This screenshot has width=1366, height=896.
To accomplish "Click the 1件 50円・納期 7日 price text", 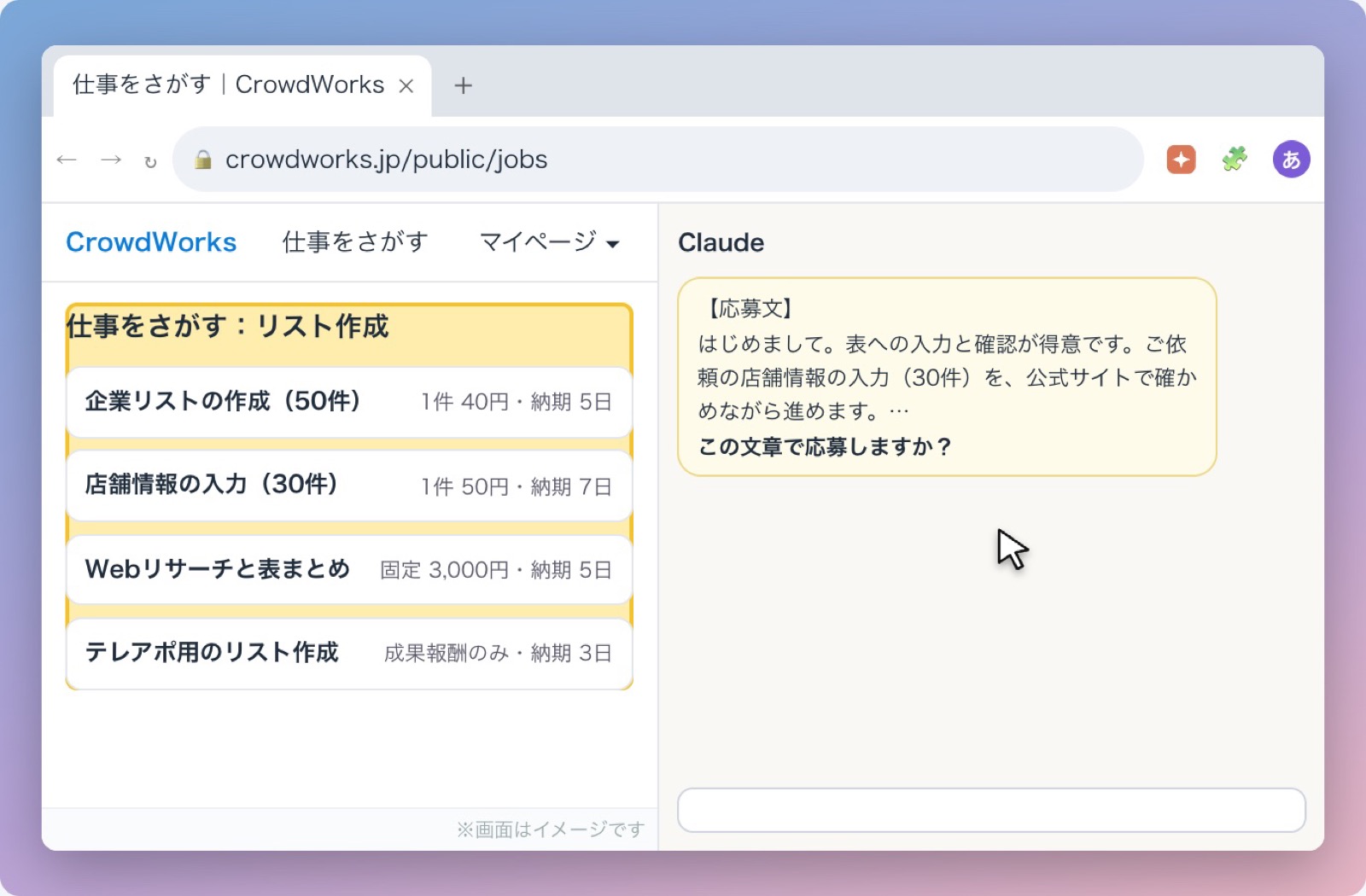I will 517,486.
